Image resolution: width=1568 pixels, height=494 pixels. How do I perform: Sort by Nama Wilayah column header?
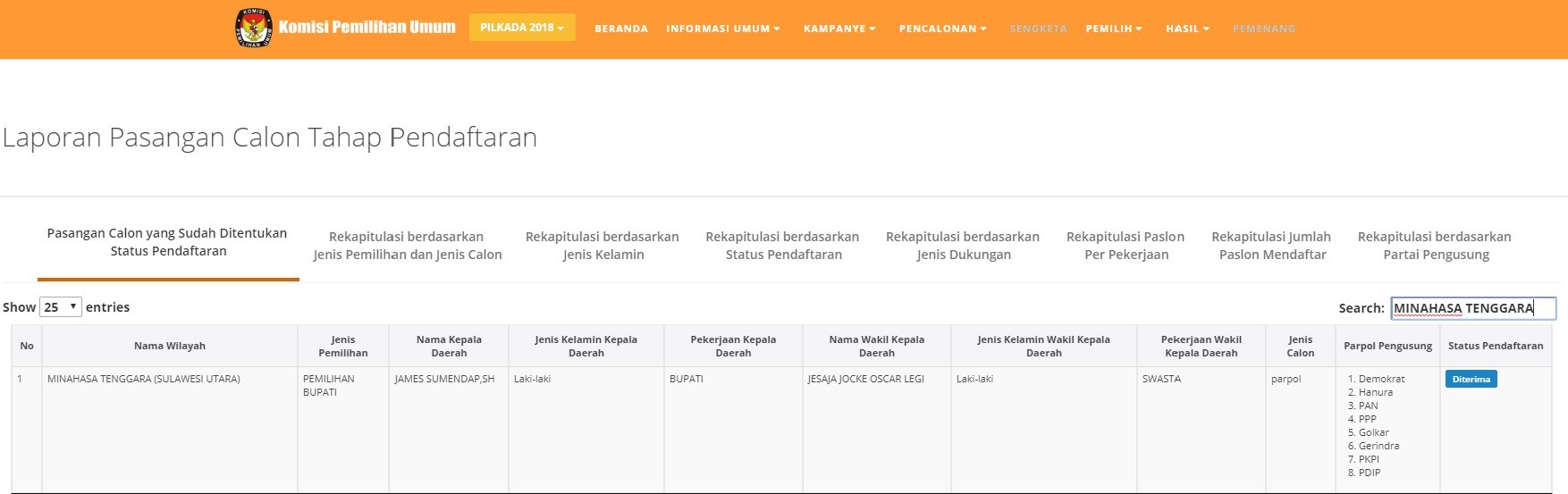pos(170,346)
